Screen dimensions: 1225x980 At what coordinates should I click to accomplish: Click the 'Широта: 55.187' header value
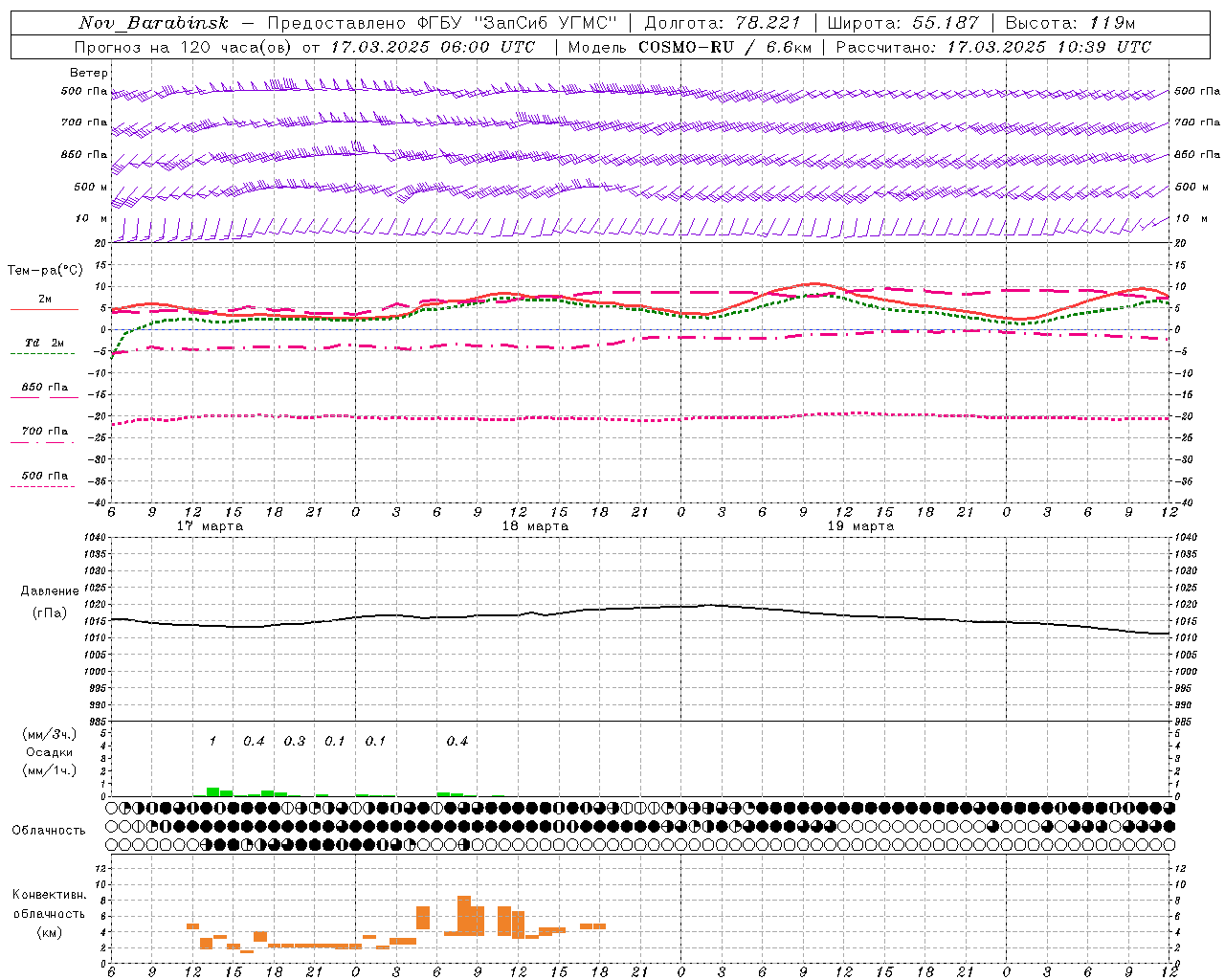point(902,23)
